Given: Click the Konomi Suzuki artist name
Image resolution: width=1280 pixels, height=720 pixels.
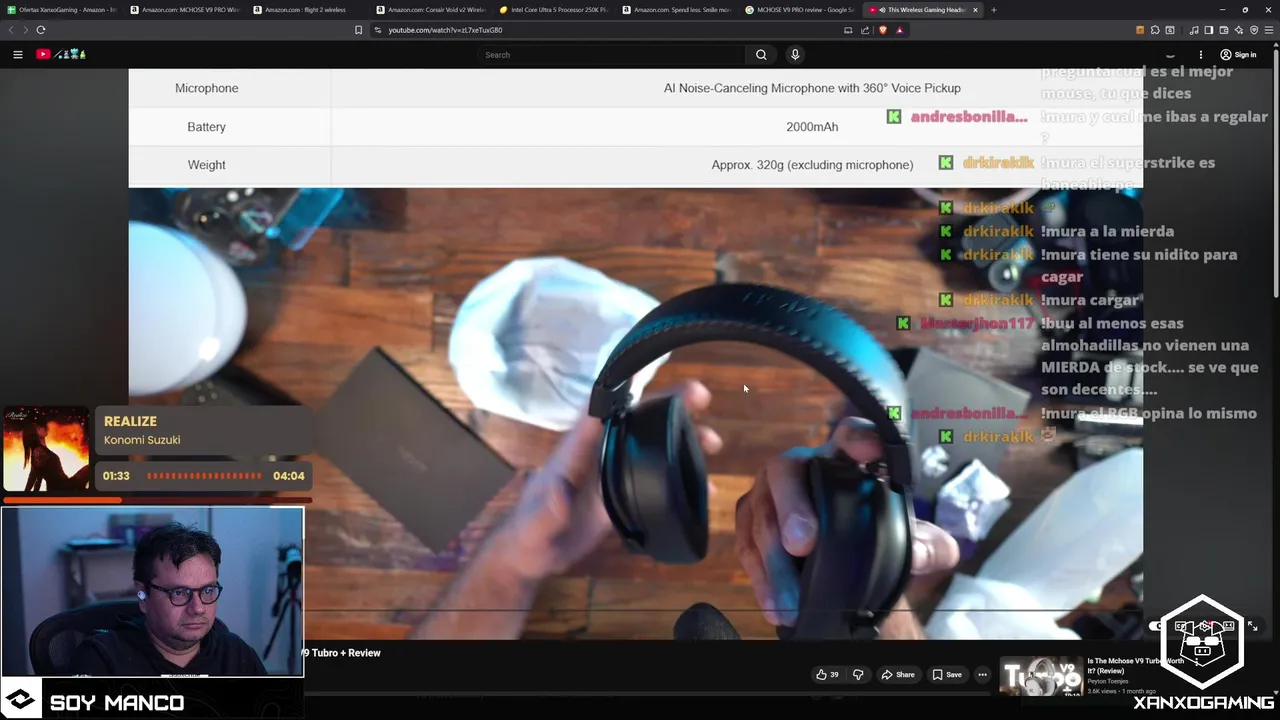Looking at the screenshot, I should tap(142, 440).
